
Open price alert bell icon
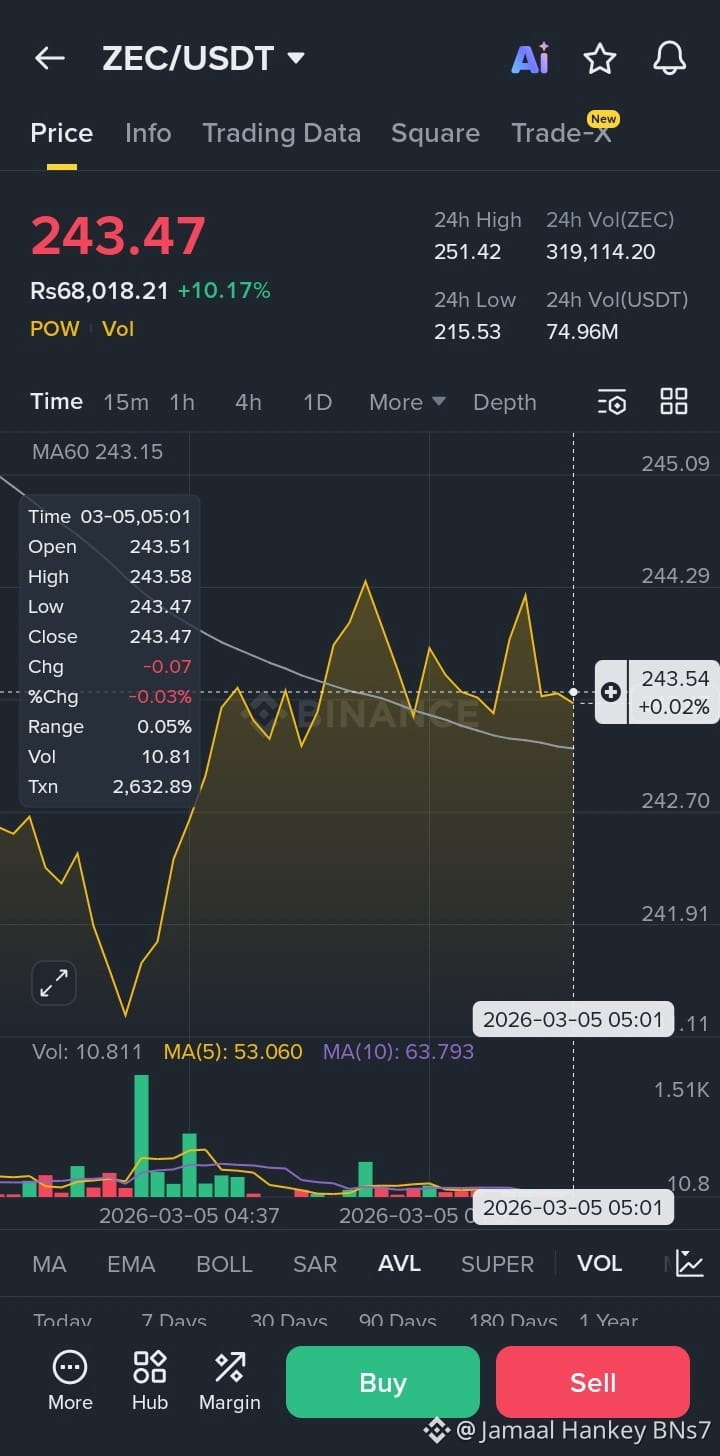[x=670, y=59]
